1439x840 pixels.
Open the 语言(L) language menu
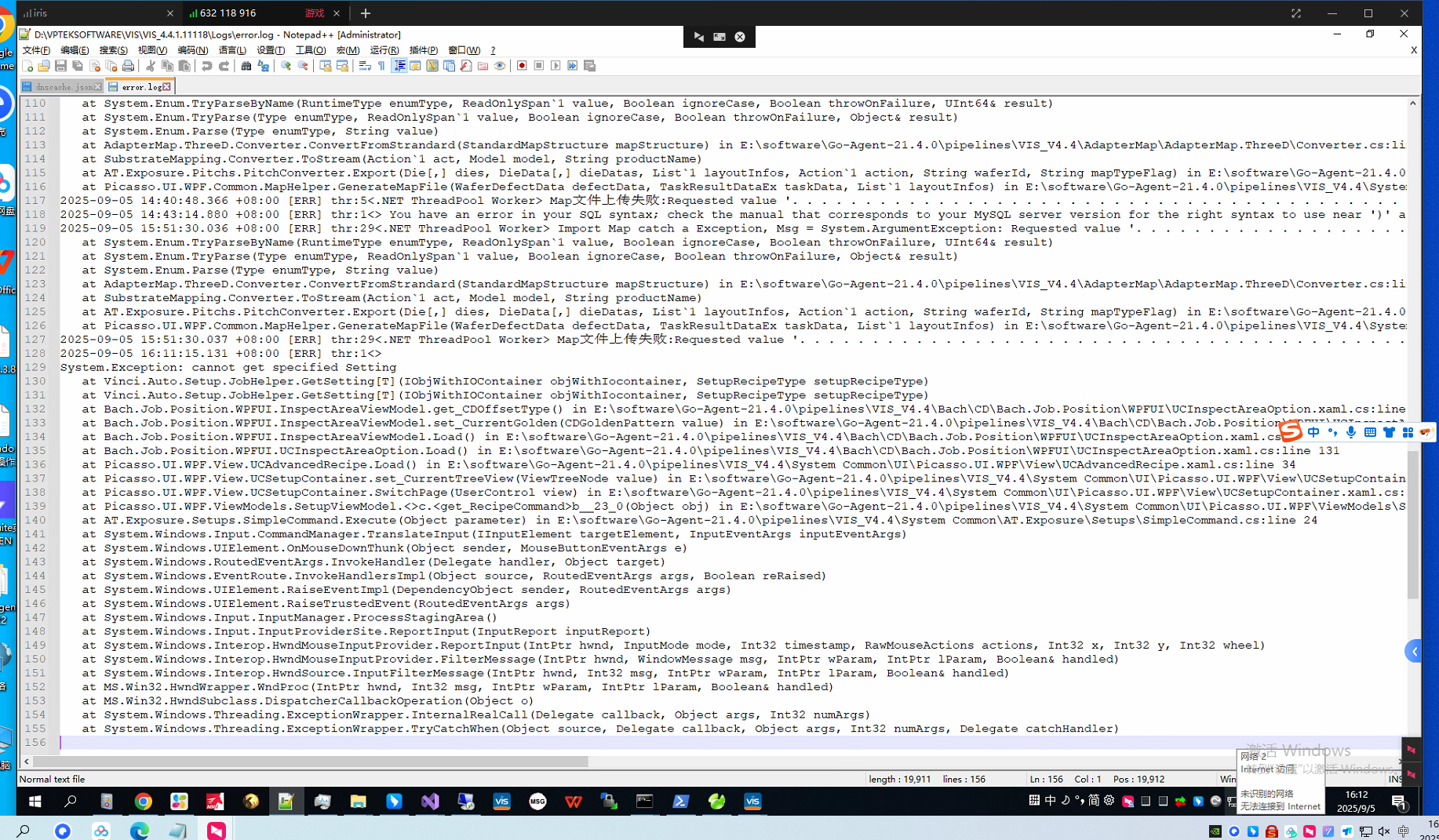click(231, 50)
